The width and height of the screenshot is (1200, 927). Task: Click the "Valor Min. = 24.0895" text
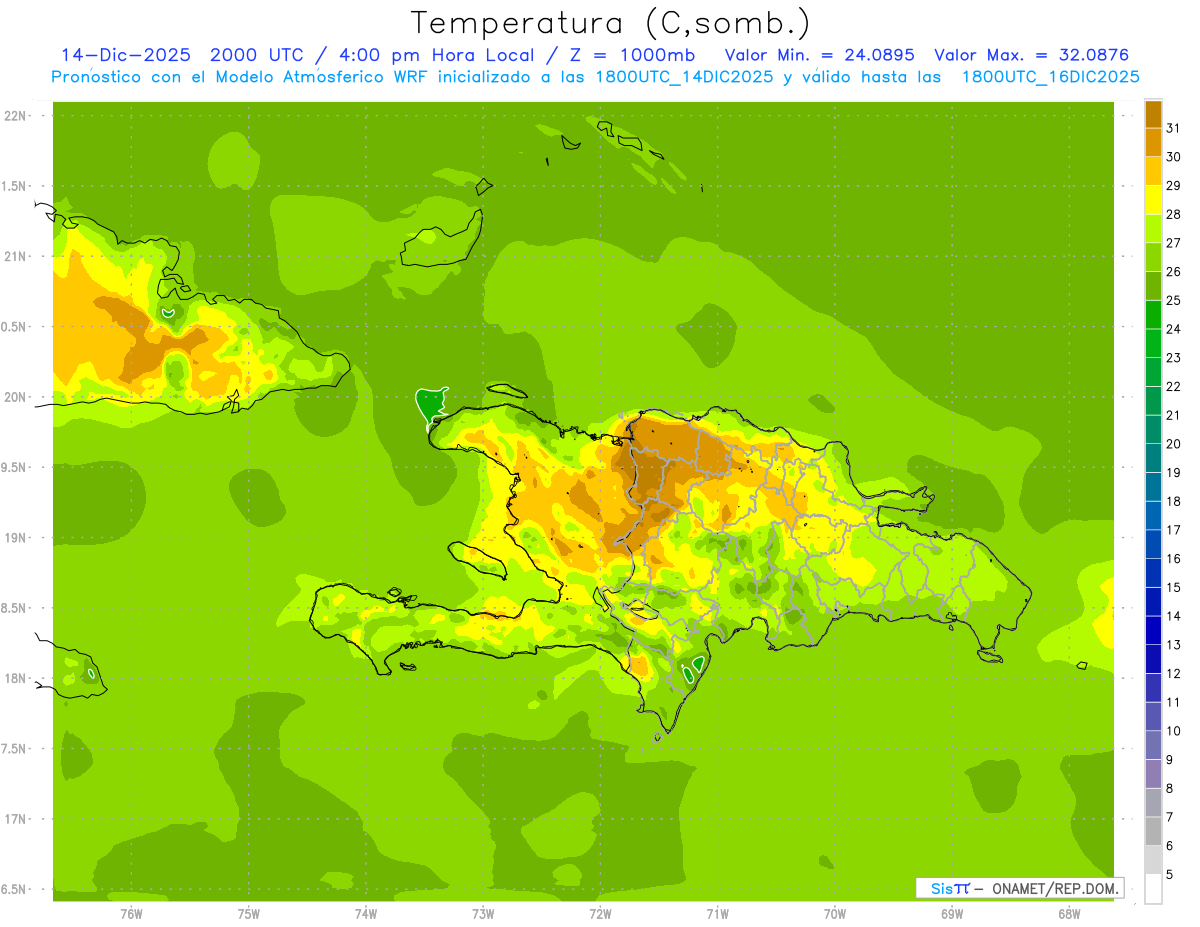pyautogui.click(x=820, y=55)
